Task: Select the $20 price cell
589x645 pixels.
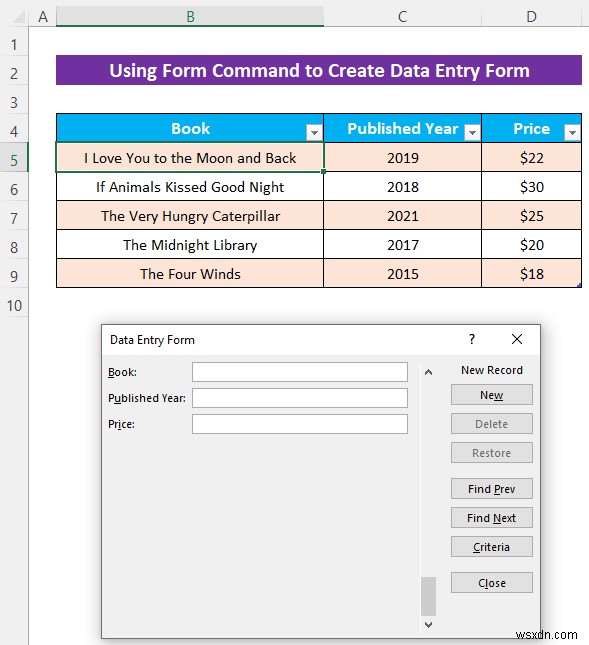Action: pos(531,244)
